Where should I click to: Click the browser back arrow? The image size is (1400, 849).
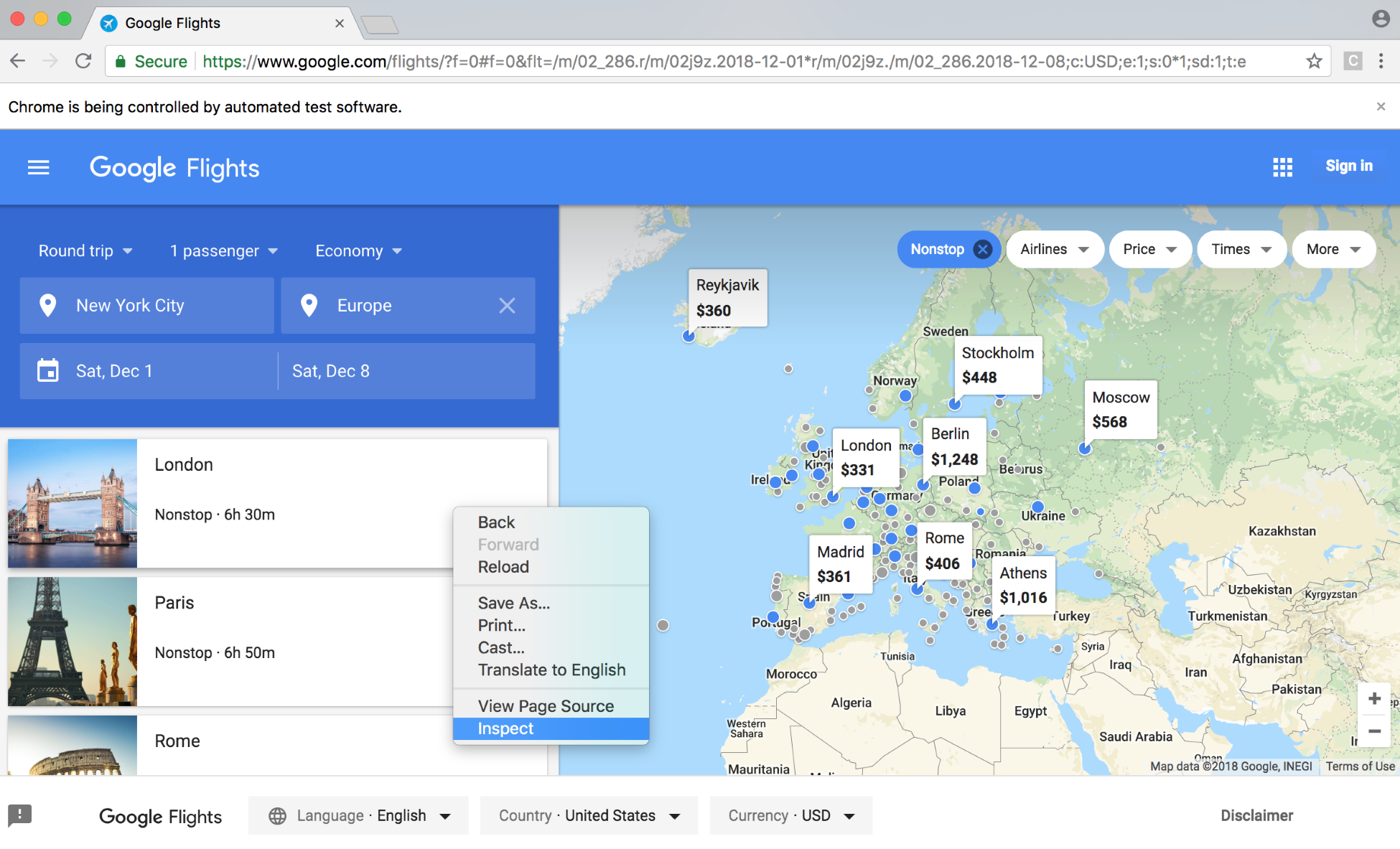(18, 61)
